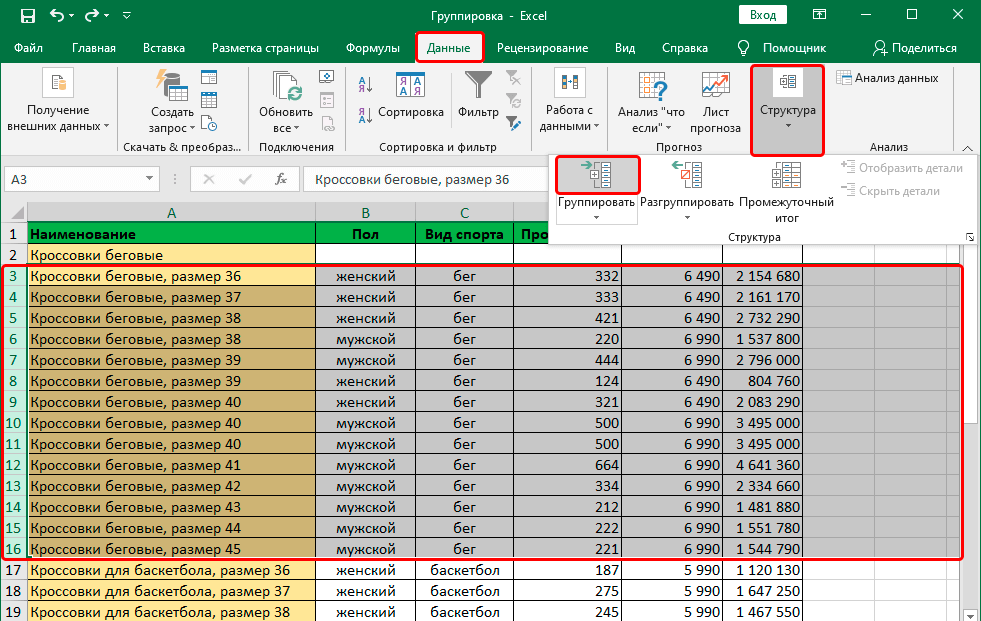Click the Промежуточный итог (Subtotal) icon
The image size is (981, 621).
pyautogui.click(x=786, y=176)
